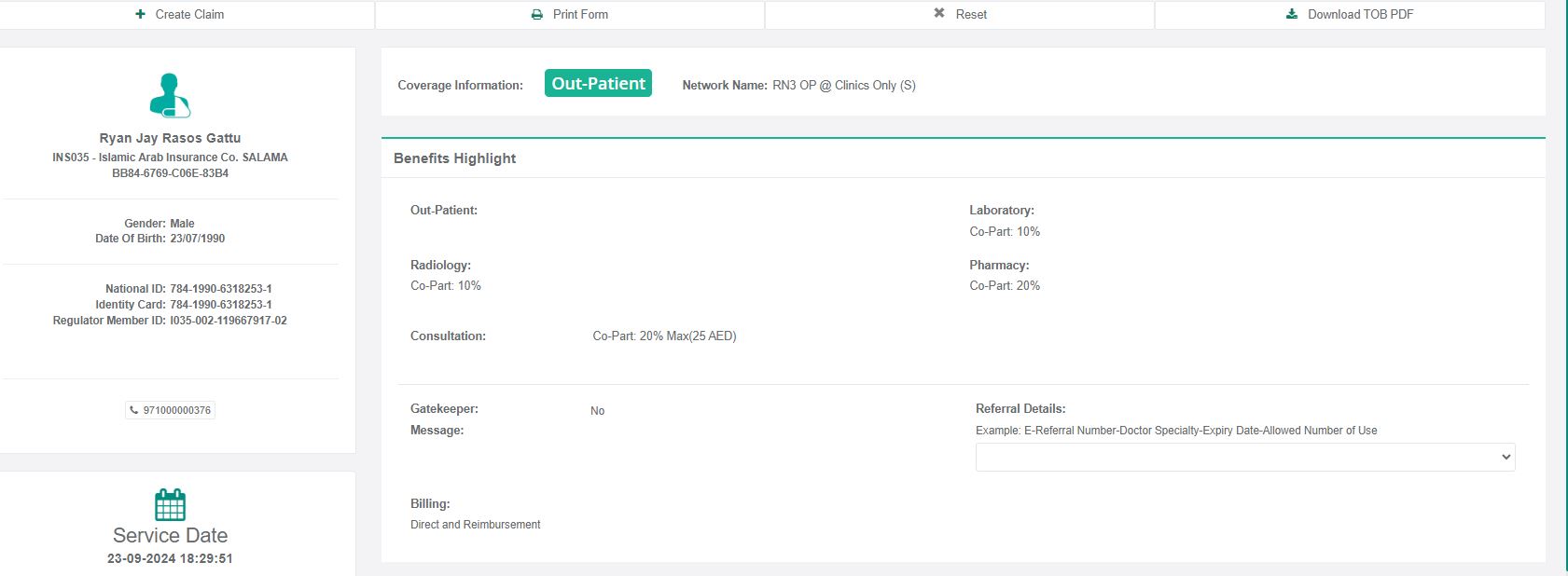This screenshot has width=1568, height=576.
Task: Click patient name Ryan Jay Rasos Gattu
Action: [170, 138]
